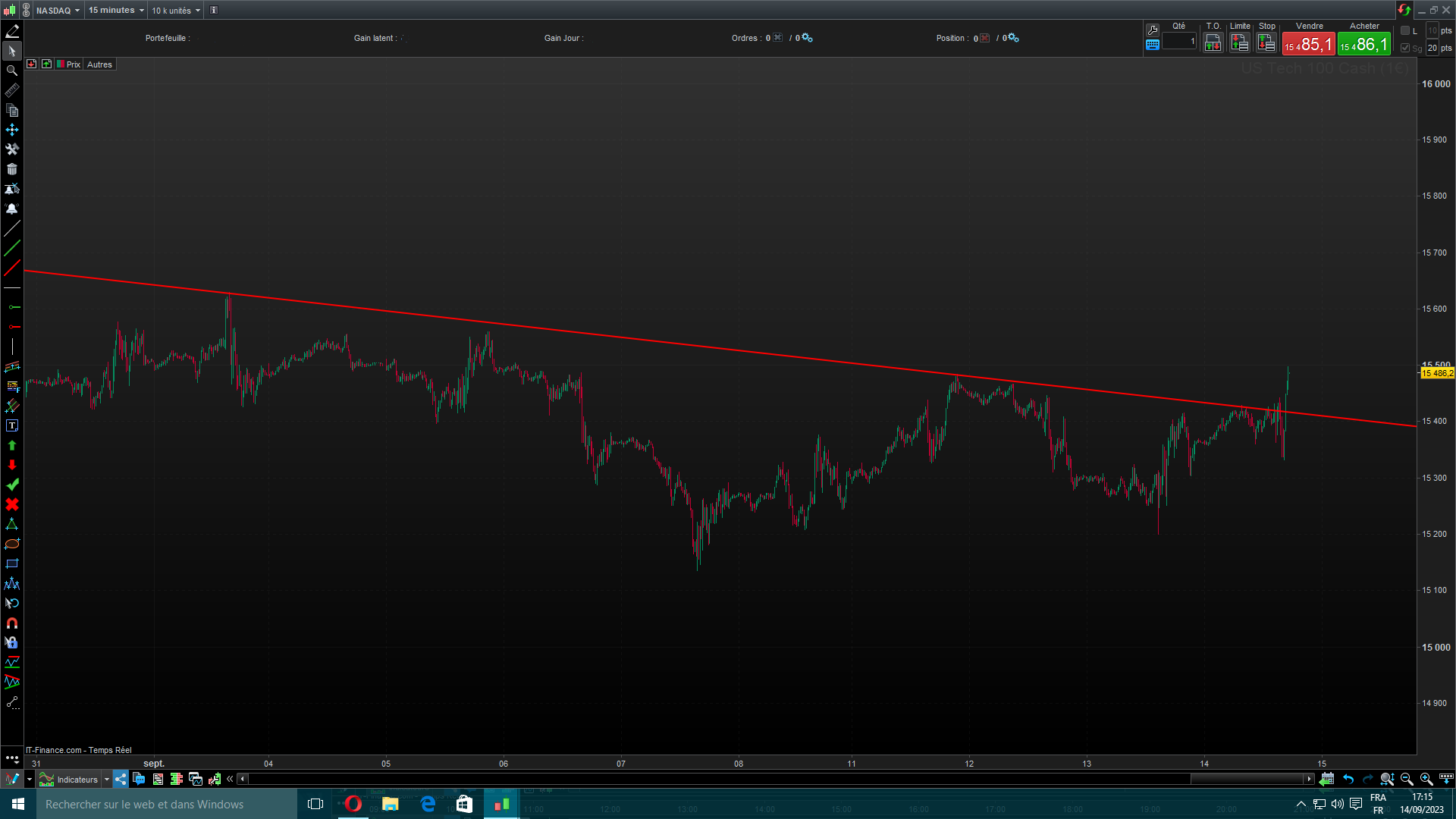Click the Limite order icon
This screenshot has width=1456, height=819.
(1240, 43)
